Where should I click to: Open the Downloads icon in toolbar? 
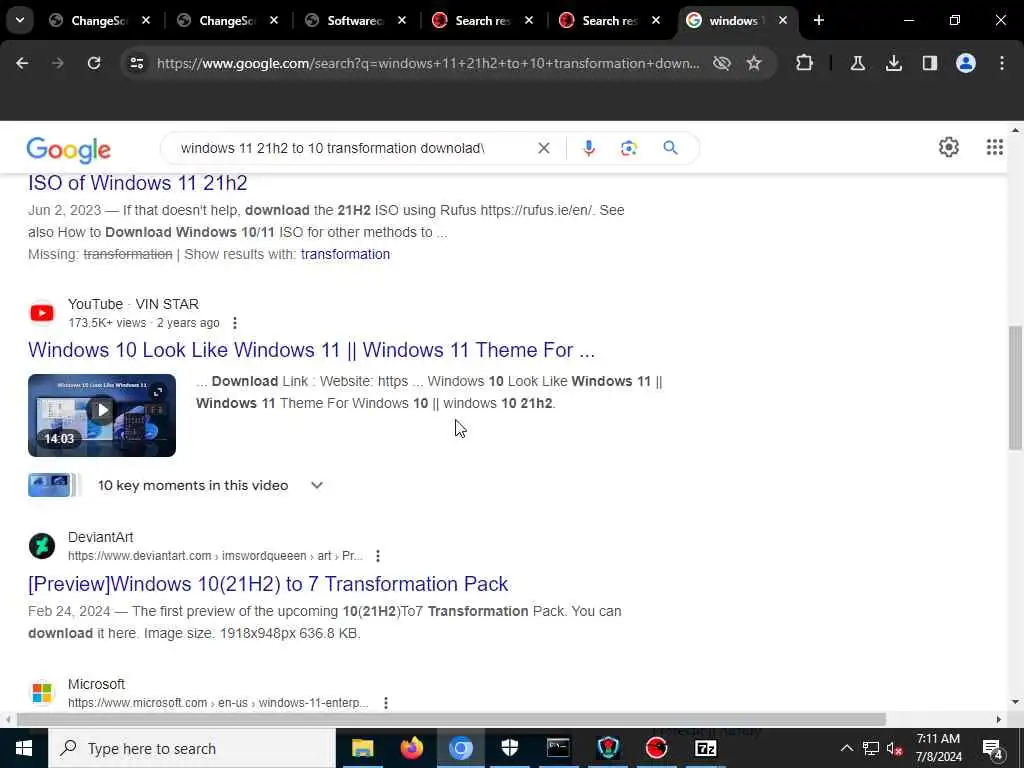tap(894, 63)
